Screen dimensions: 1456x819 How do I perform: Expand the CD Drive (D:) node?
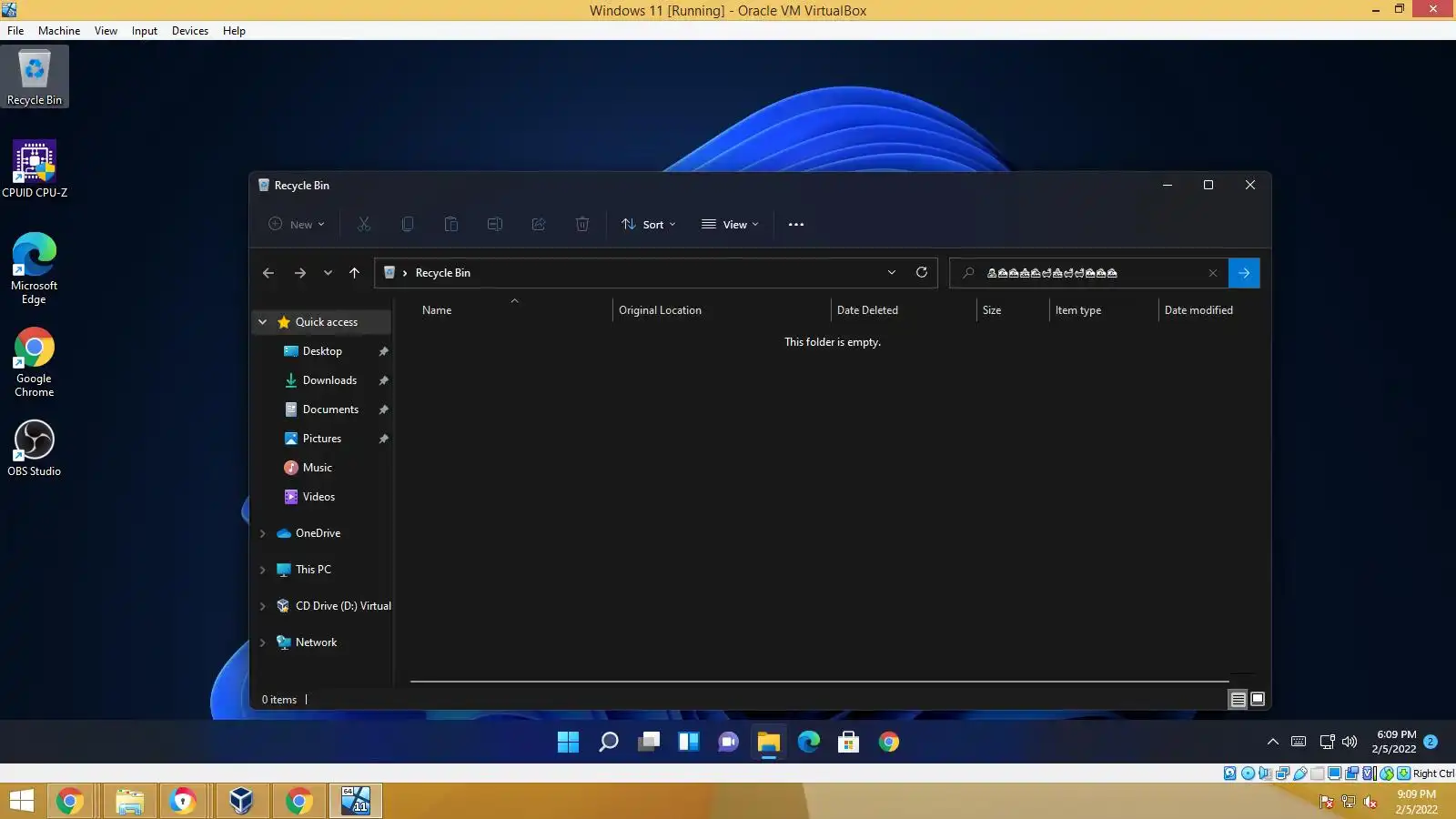click(263, 606)
